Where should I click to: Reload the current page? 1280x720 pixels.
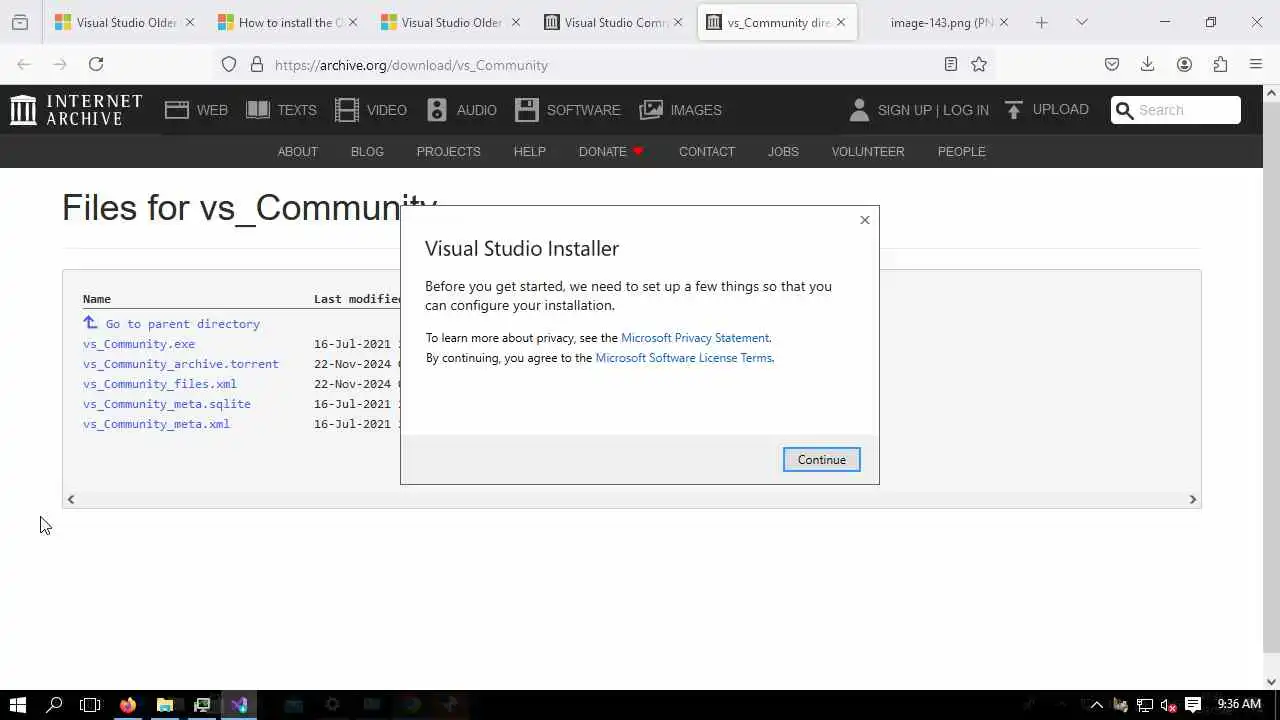coord(96,64)
